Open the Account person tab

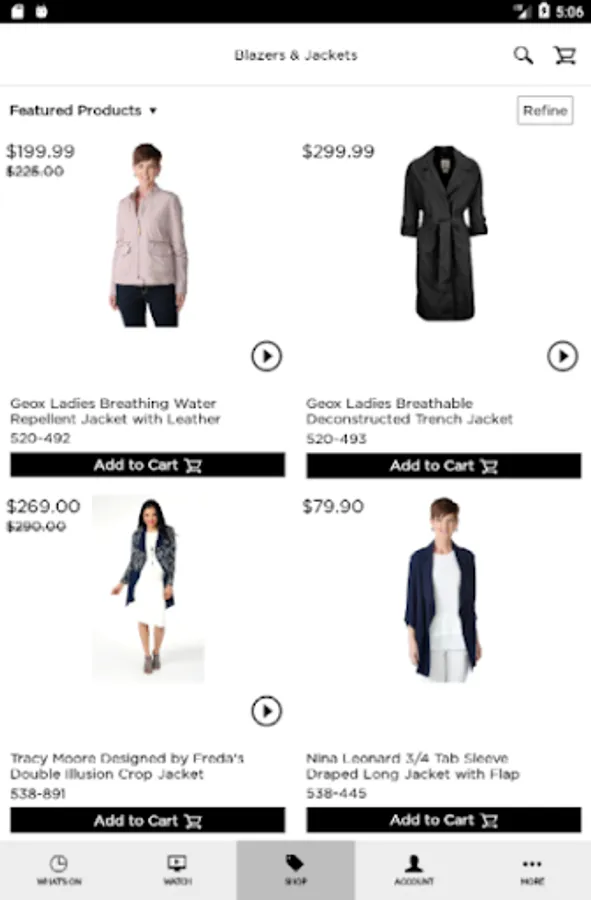pyautogui.click(x=414, y=870)
